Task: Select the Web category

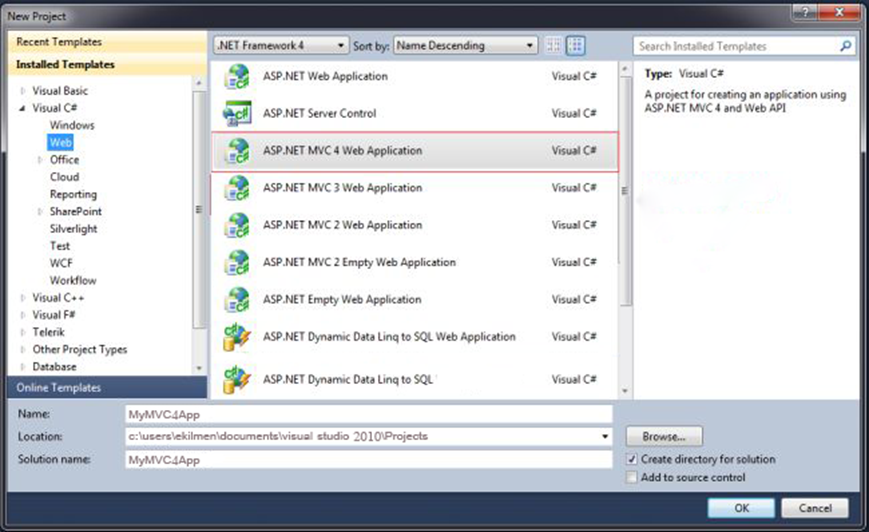Action: click(60, 142)
